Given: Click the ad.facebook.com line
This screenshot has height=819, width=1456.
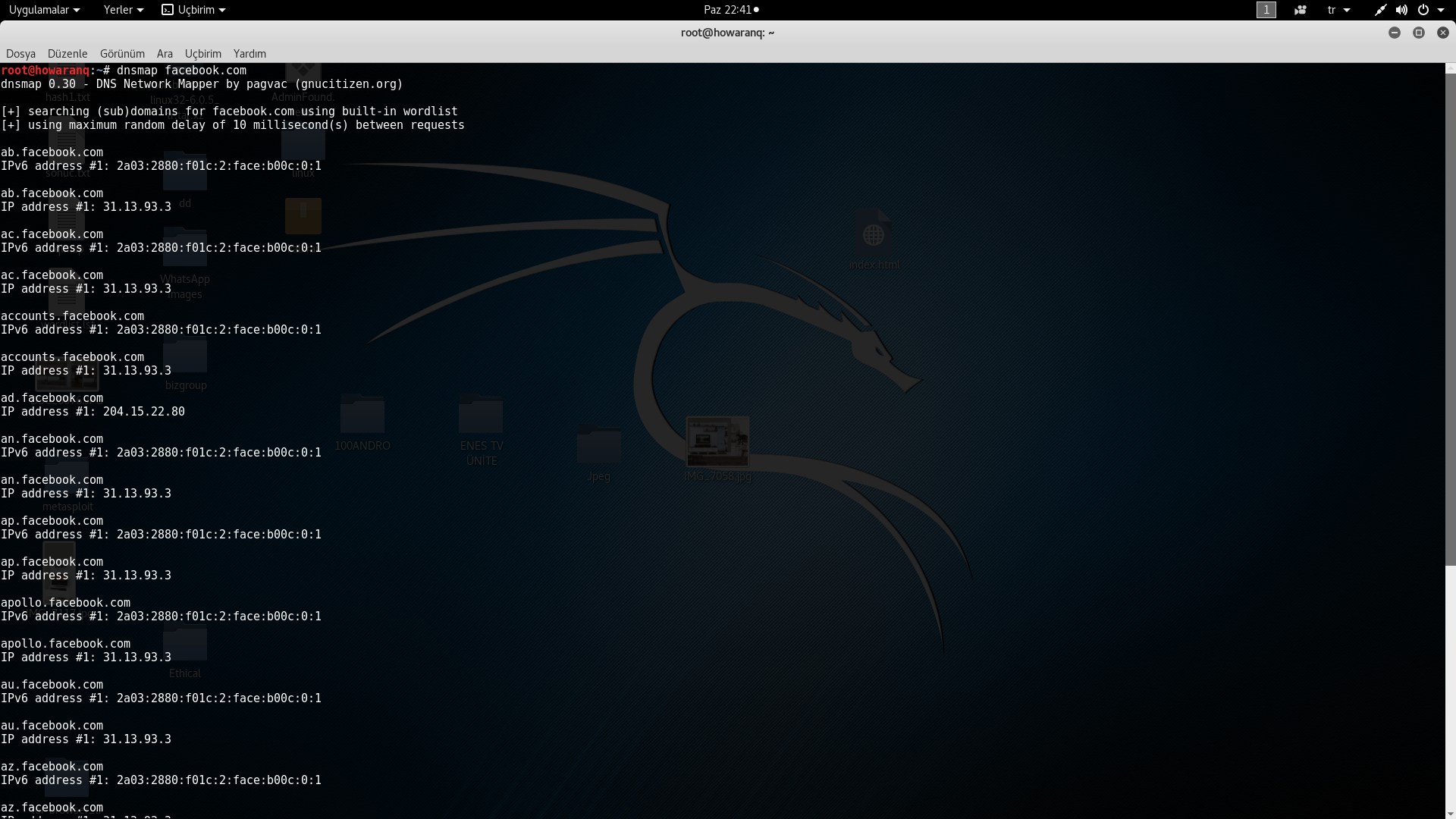Looking at the screenshot, I should [52, 398].
